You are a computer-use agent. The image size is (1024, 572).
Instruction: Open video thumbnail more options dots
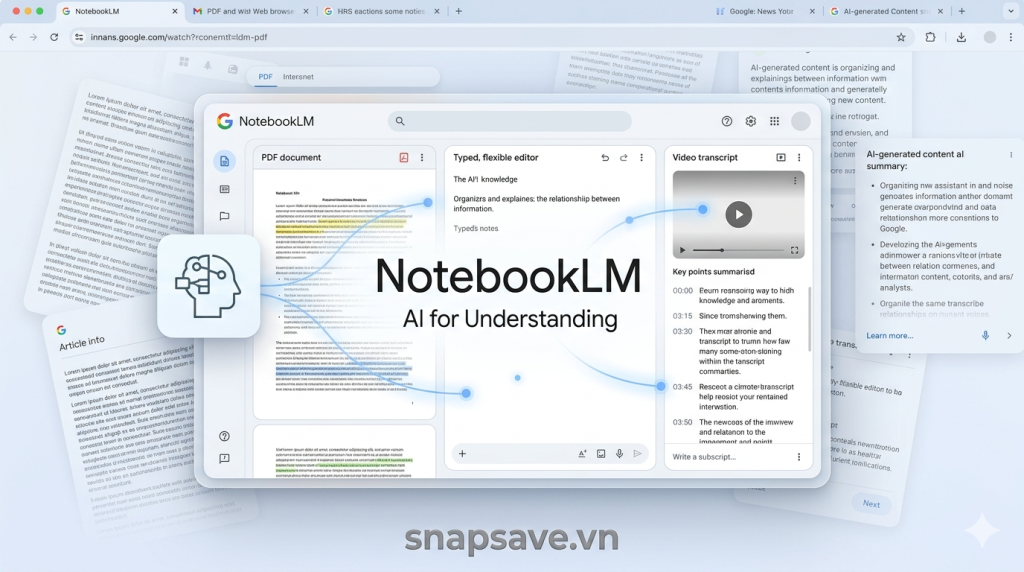point(795,181)
